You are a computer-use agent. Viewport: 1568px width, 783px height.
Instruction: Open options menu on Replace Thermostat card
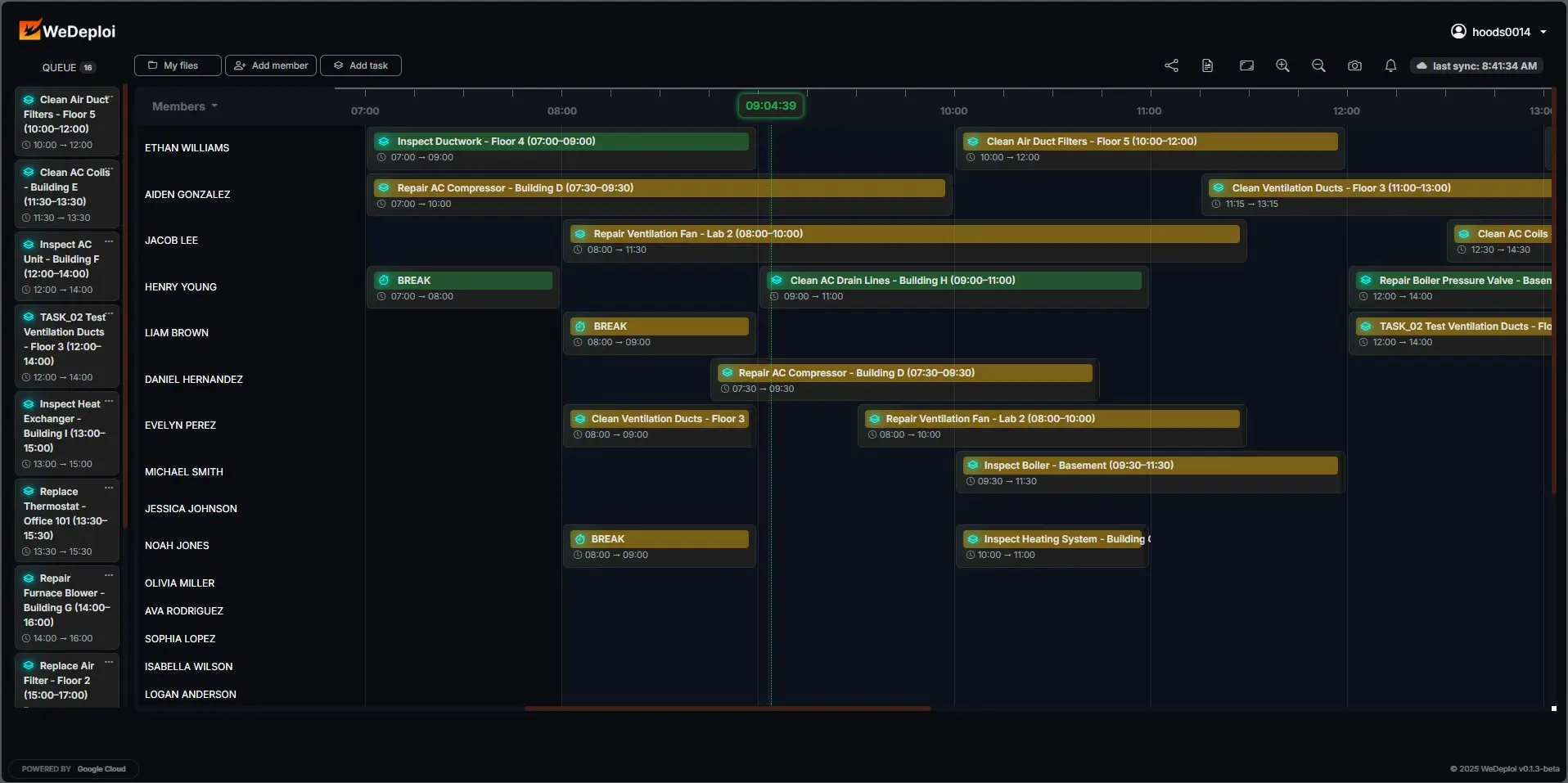[x=109, y=488]
